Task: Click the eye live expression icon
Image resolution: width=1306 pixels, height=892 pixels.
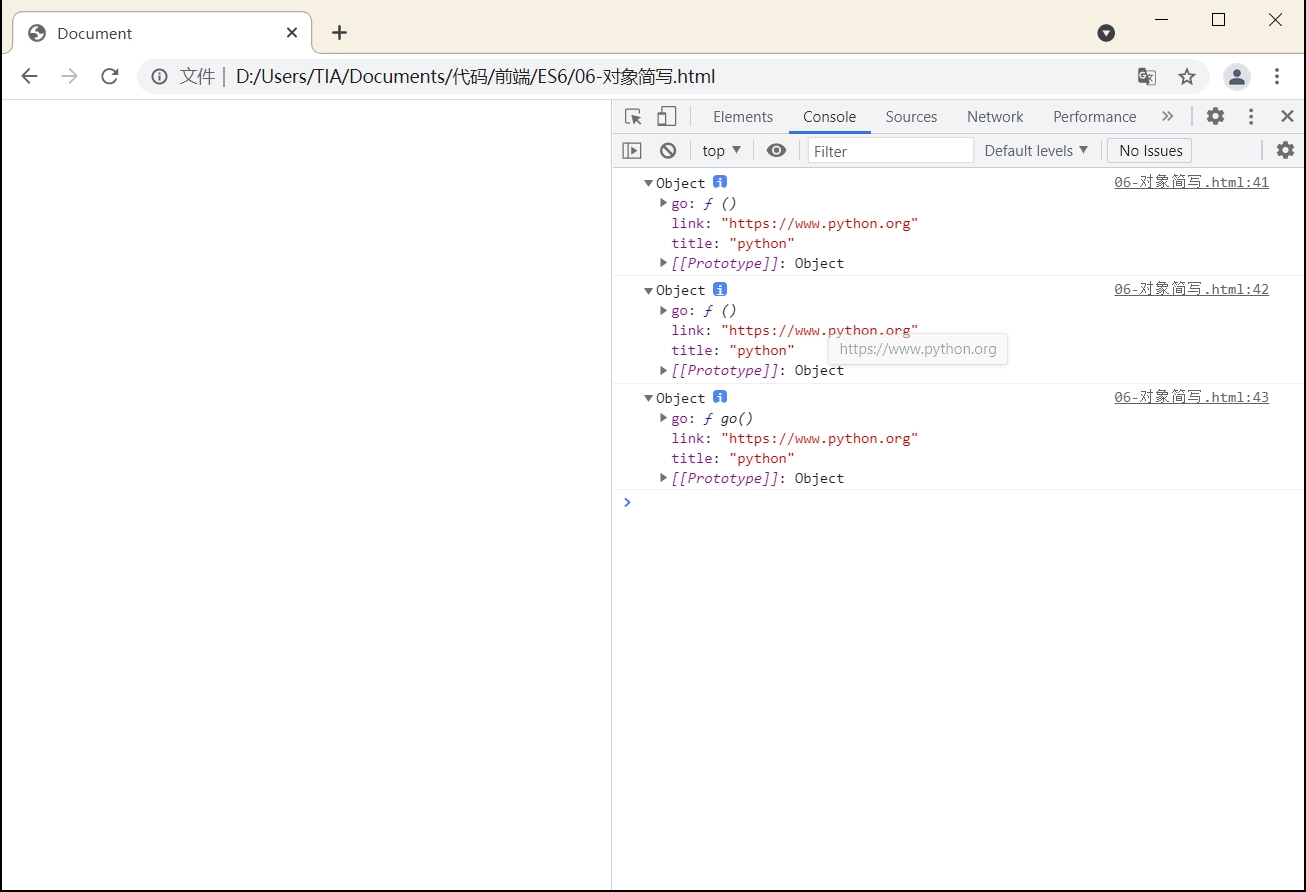Action: click(x=776, y=150)
